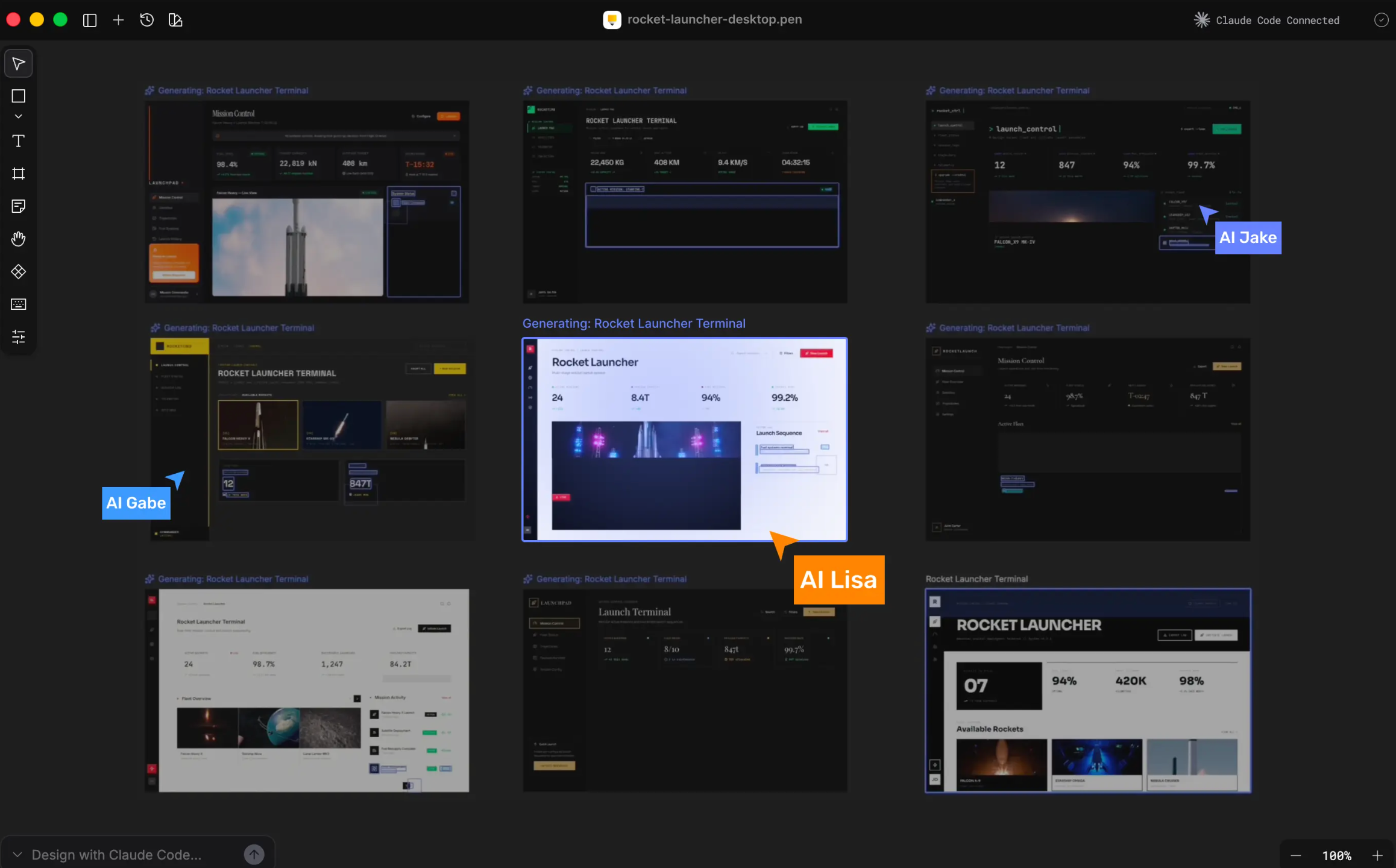Open the Components diamond tool
This screenshot has width=1396, height=868.
[x=19, y=272]
